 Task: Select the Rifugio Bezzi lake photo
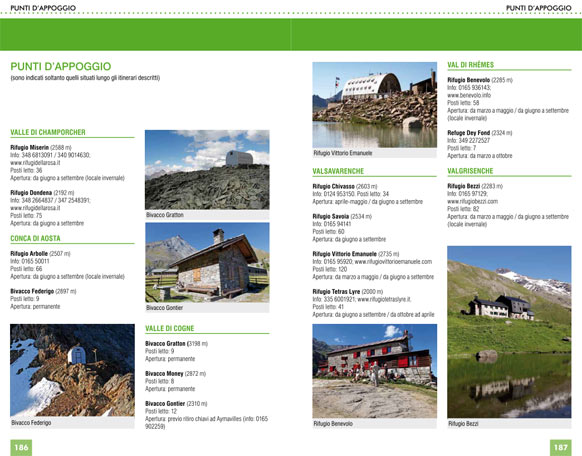(x=509, y=332)
